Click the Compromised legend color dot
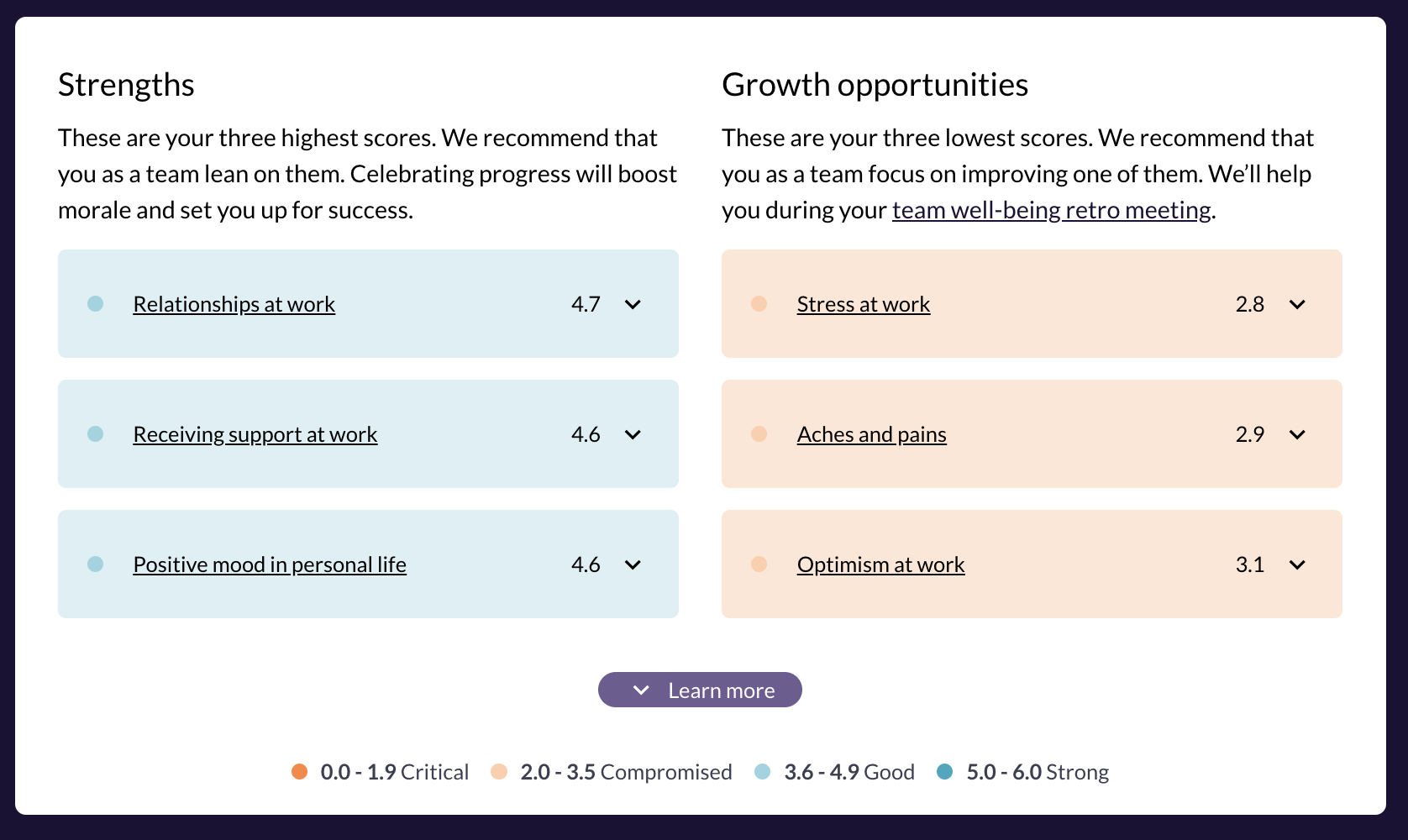The width and height of the screenshot is (1408, 840). (x=499, y=771)
